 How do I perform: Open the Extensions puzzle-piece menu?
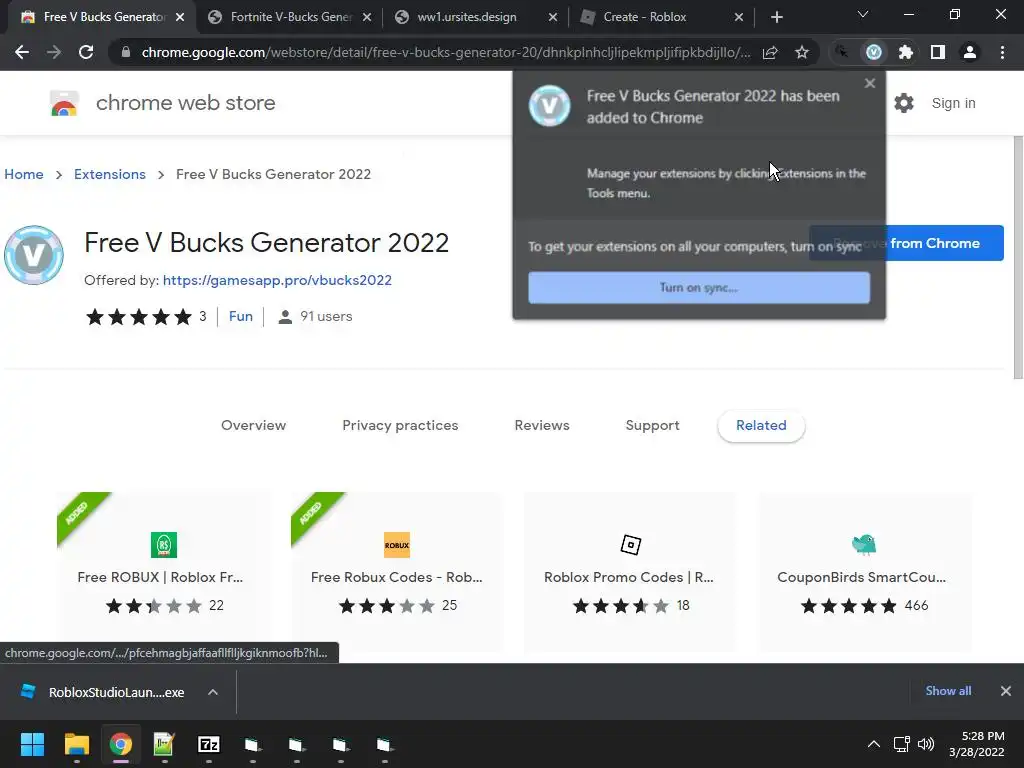906,52
